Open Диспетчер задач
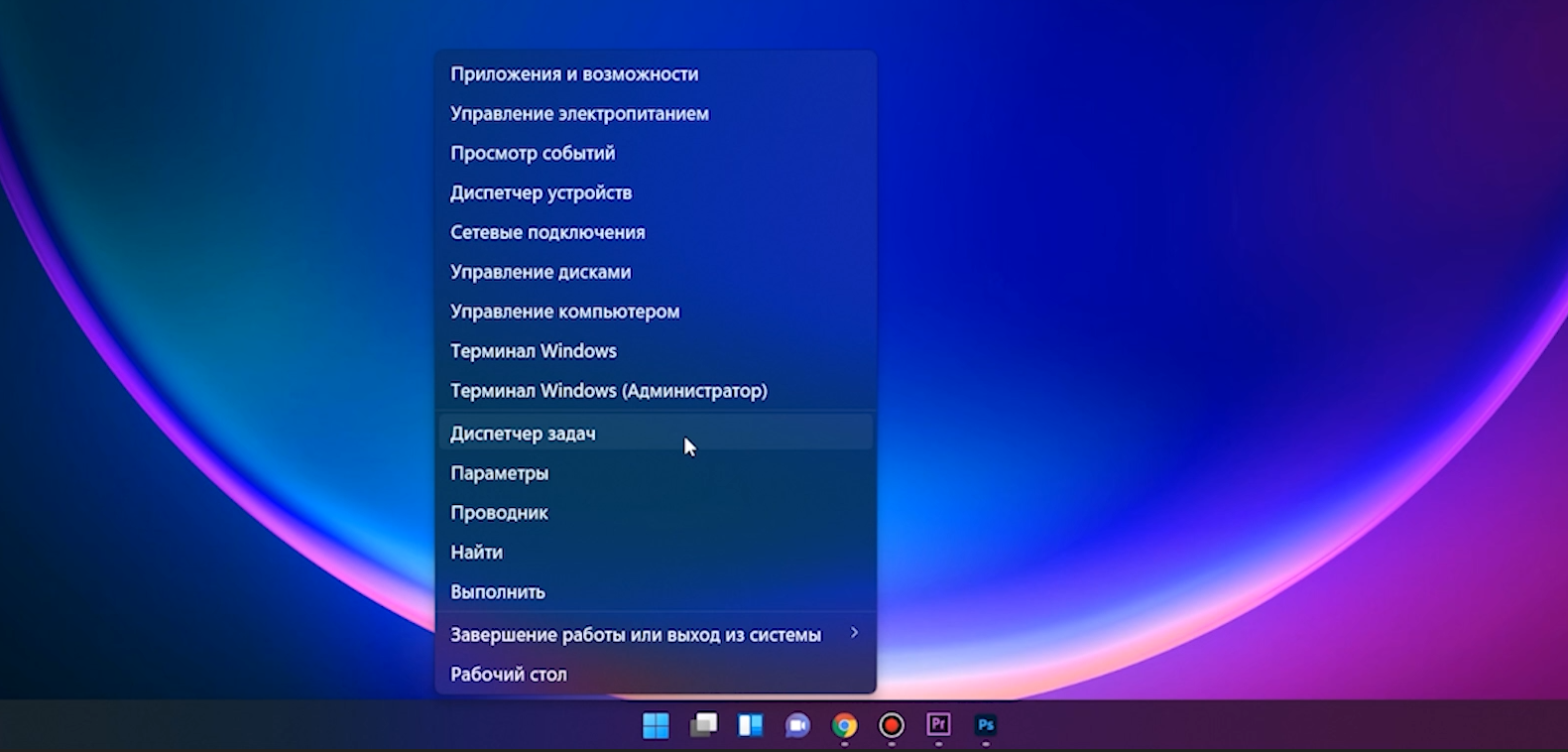This screenshot has width=1568, height=752. (656, 434)
